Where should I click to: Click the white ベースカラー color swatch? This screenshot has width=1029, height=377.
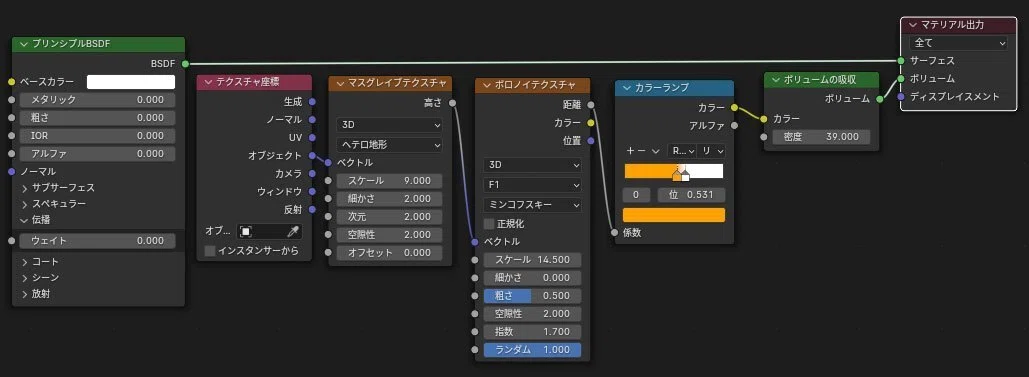(x=131, y=82)
